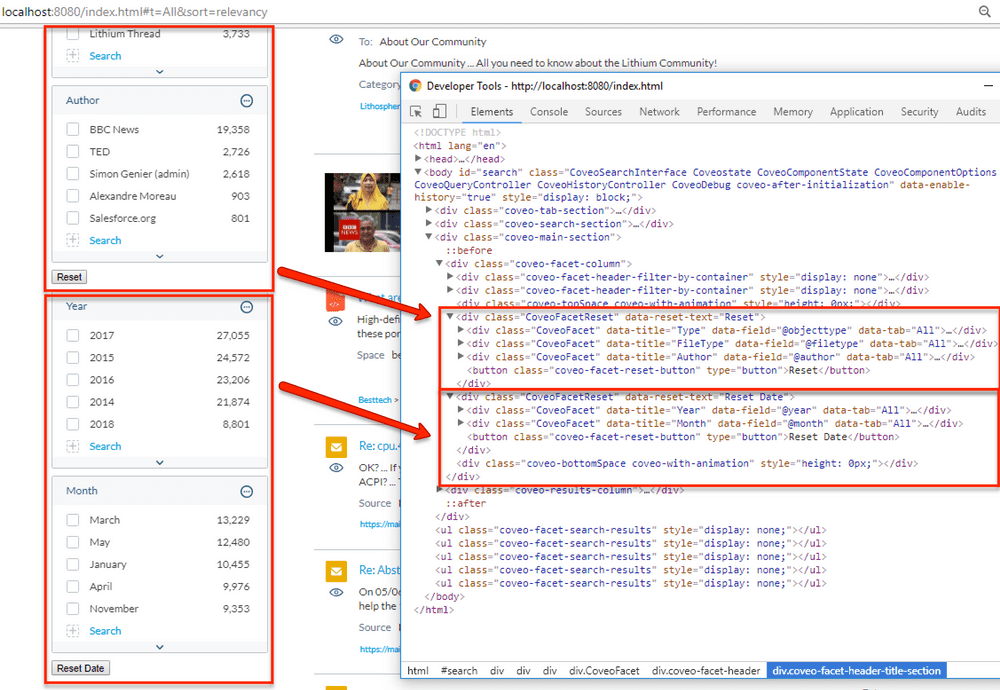Screen dimensions: 1000x690
Task: Check the March month checkbox
Action: click(73, 520)
